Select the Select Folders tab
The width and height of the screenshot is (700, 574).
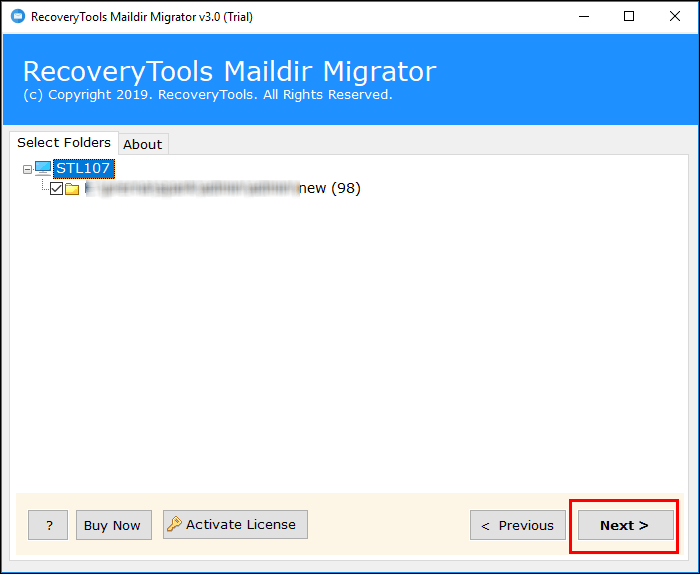tap(64, 142)
